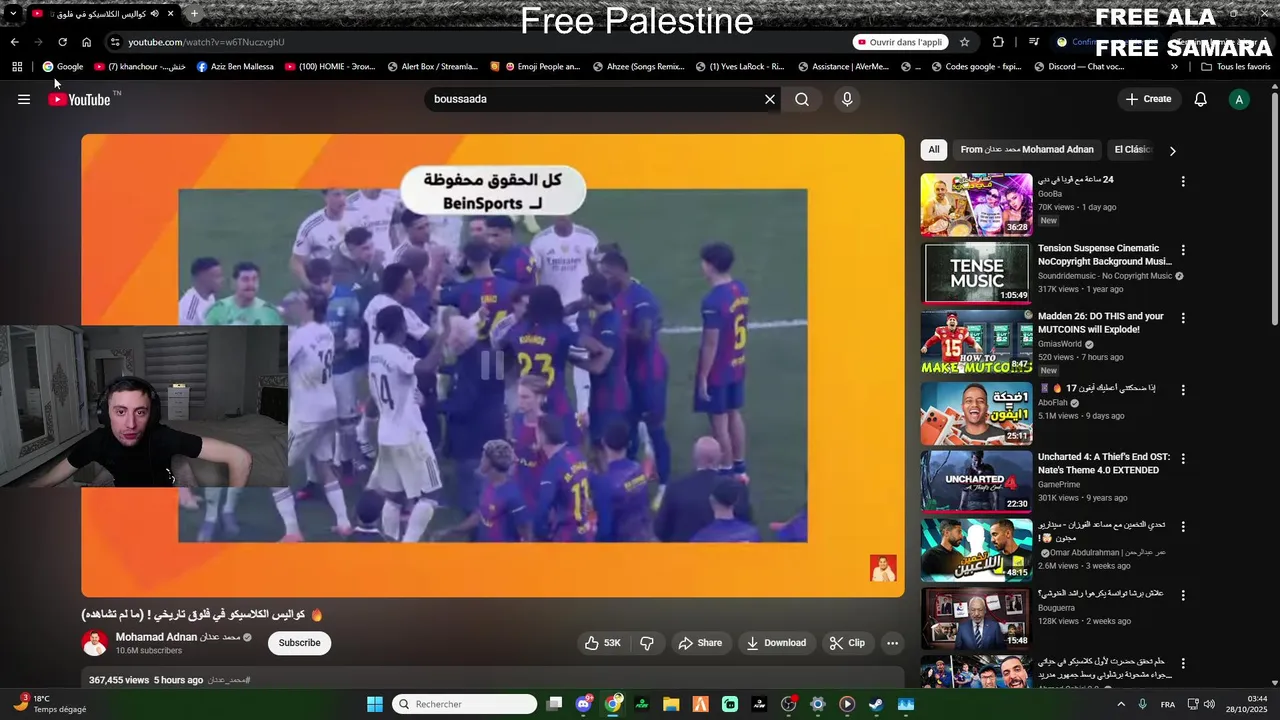Open the Windows Start menu
This screenshot has width=1280, height=720.
coord(375,704)
